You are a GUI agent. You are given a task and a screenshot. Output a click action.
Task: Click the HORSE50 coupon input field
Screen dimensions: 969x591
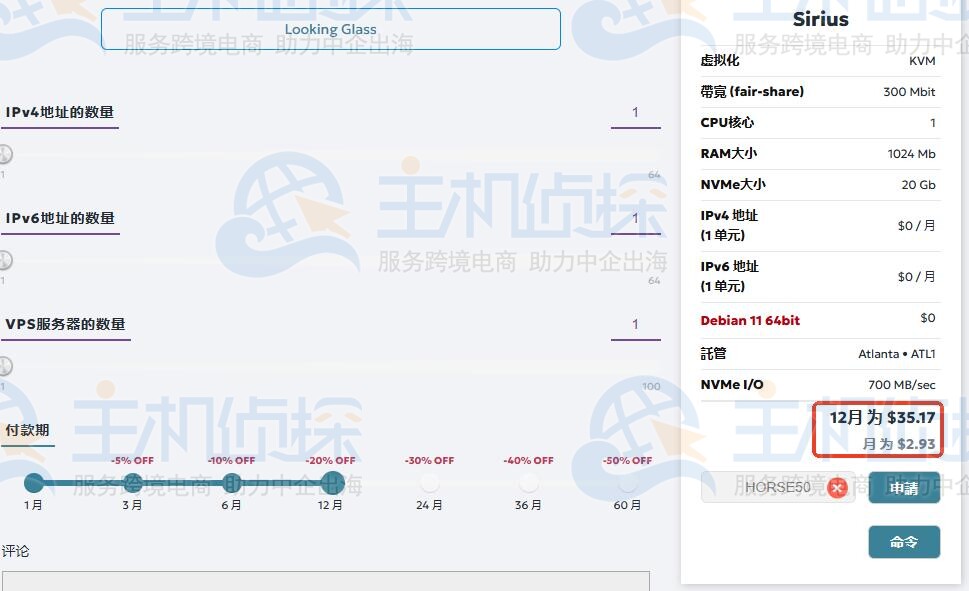click(778, 488)
